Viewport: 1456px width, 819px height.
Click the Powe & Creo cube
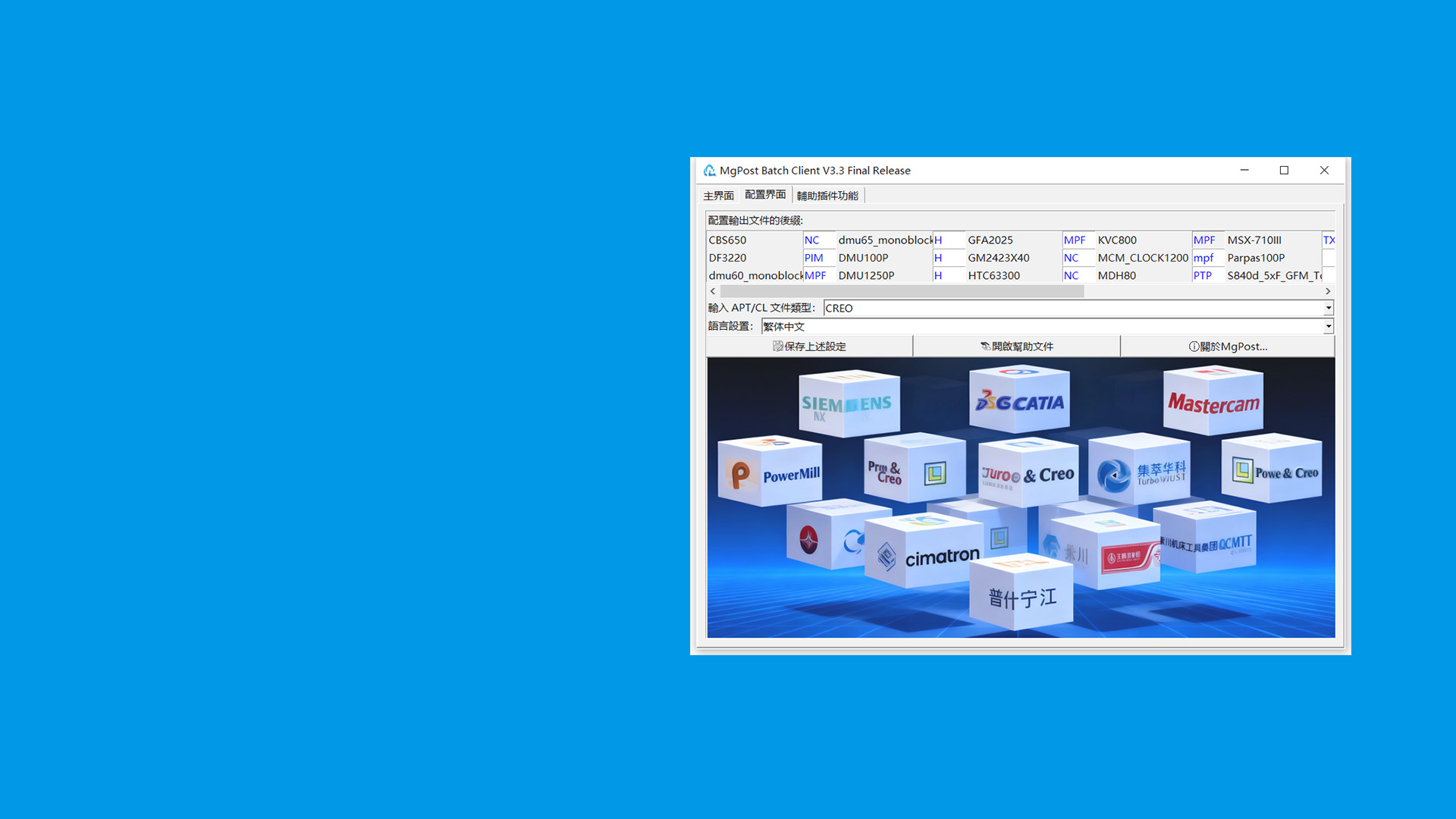pos(1272,469)
